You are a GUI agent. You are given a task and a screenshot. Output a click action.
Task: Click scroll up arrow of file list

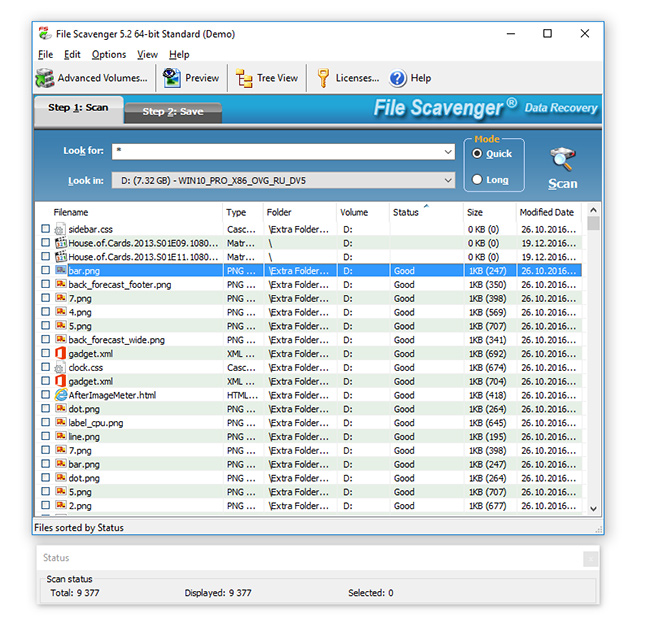[593, 210]
